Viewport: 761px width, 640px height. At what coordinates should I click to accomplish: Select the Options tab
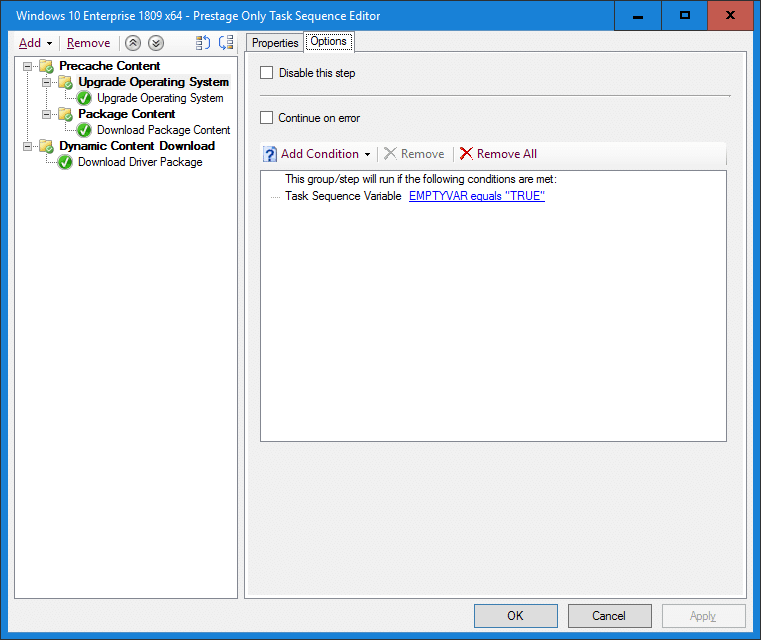click(329, 41)
